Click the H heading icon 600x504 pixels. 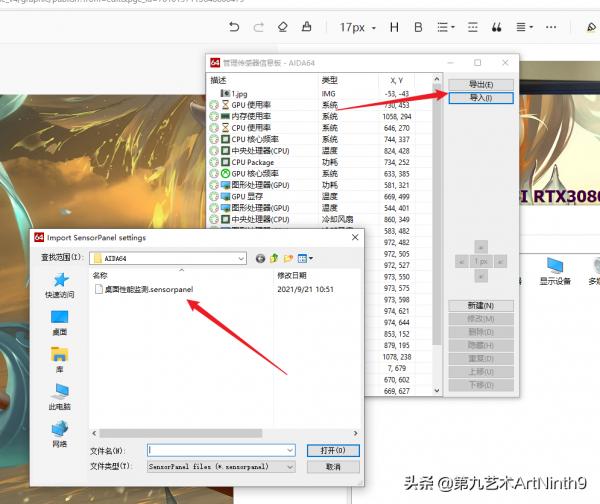pyautogui.click(x=394, y=26)
